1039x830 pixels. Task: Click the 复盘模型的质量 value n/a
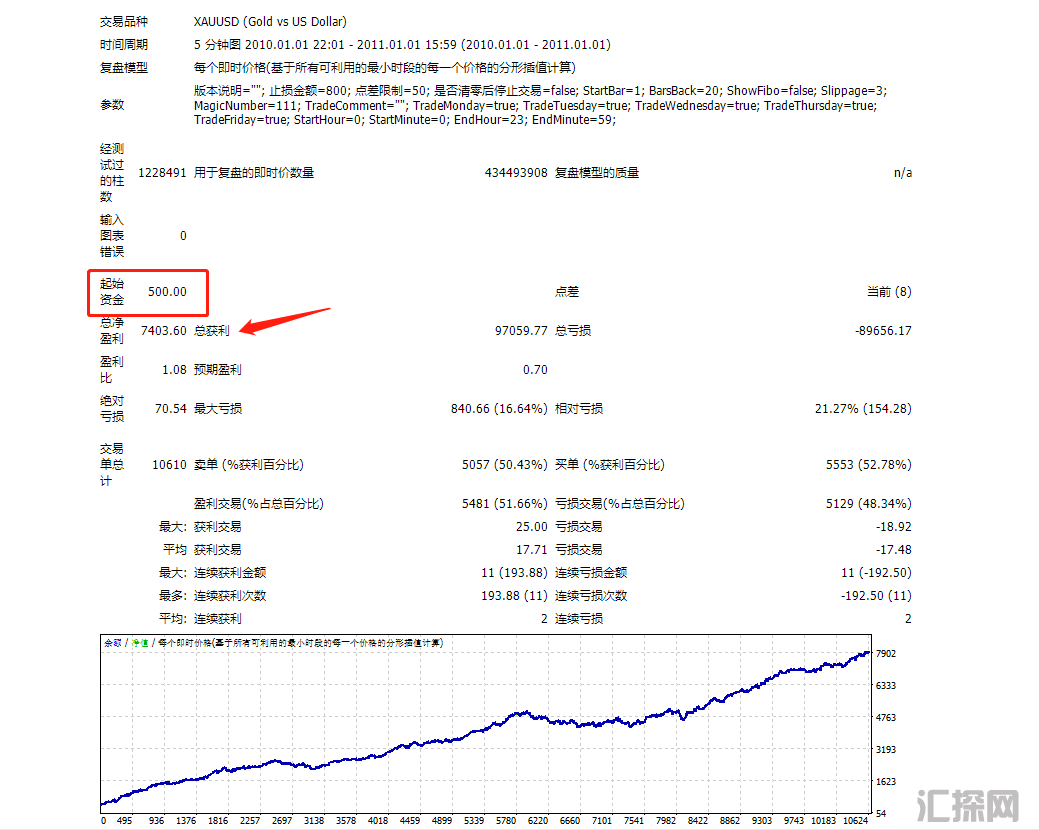click(x=902, y=173)
